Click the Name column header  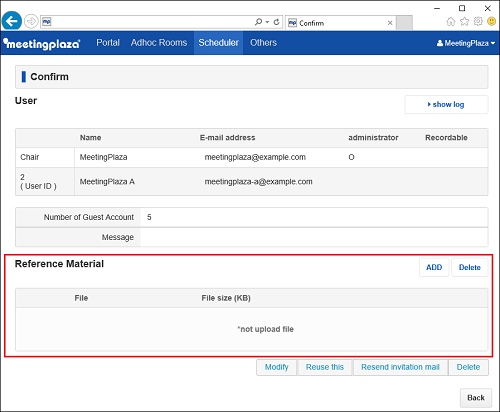(x=90, y=138)
